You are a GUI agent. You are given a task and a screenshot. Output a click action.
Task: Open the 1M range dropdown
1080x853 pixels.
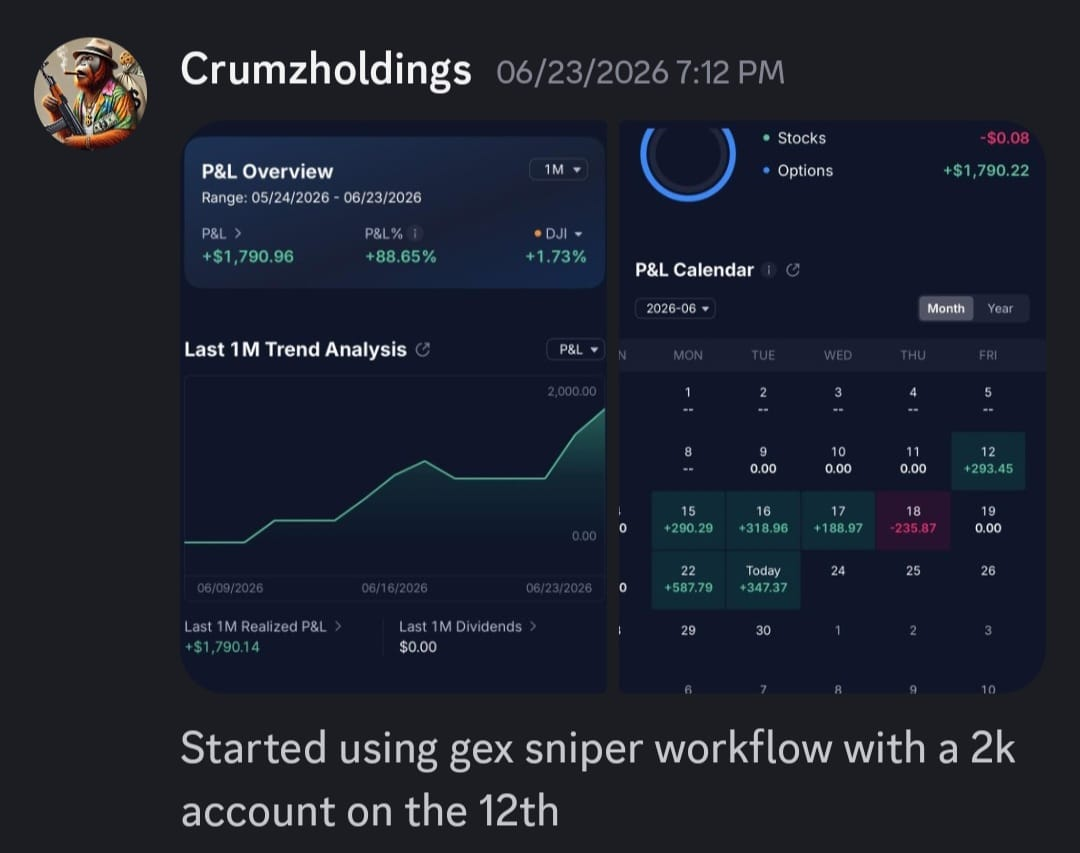coord(559,169)
